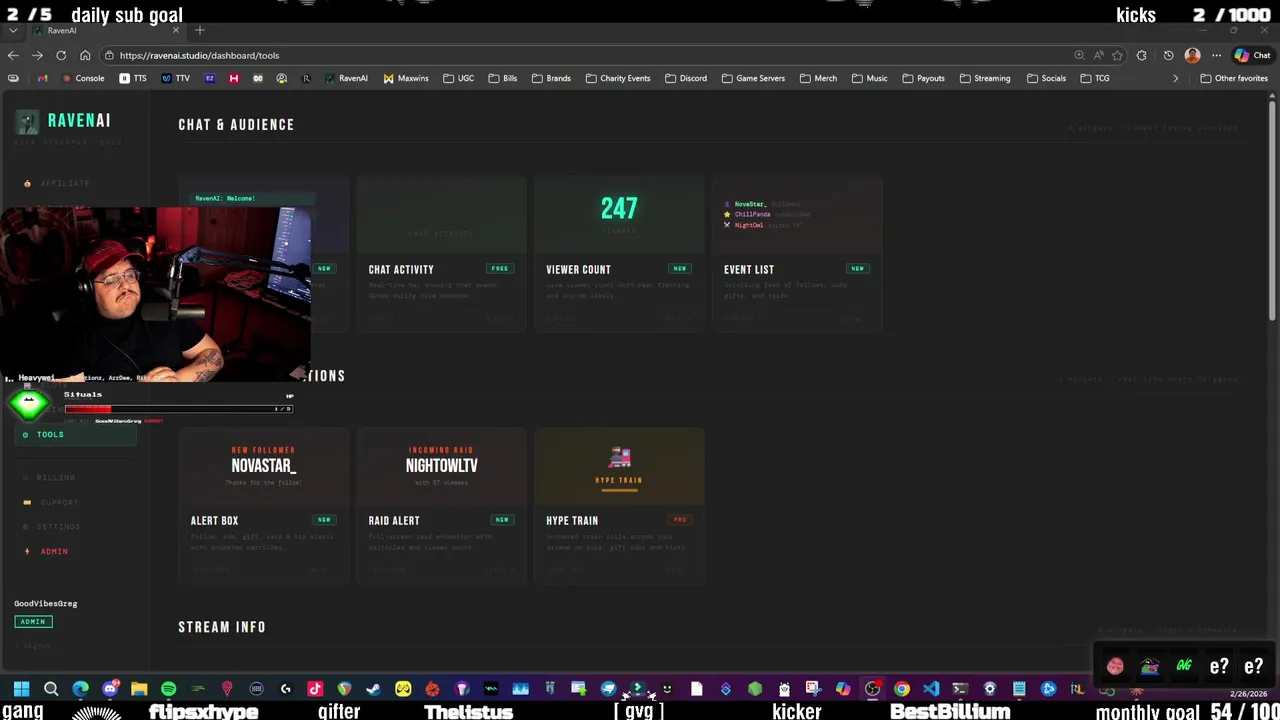Open a new browser tab
1280x720 pixels.
pyautogui.click(x=199, y=30)
